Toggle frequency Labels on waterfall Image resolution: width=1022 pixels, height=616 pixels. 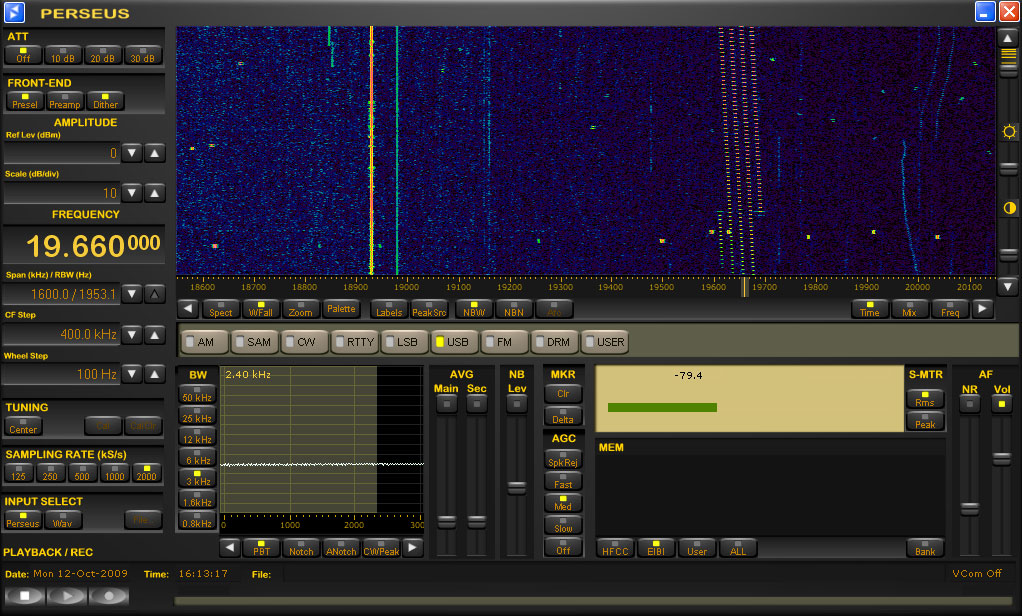[389, 308]
